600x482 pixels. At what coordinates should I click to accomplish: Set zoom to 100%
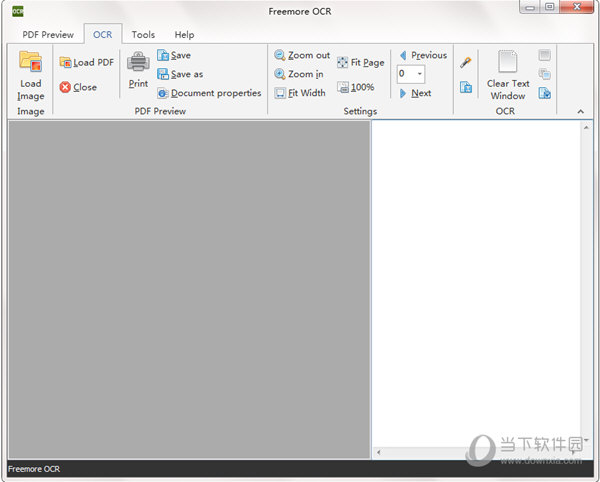355,87
